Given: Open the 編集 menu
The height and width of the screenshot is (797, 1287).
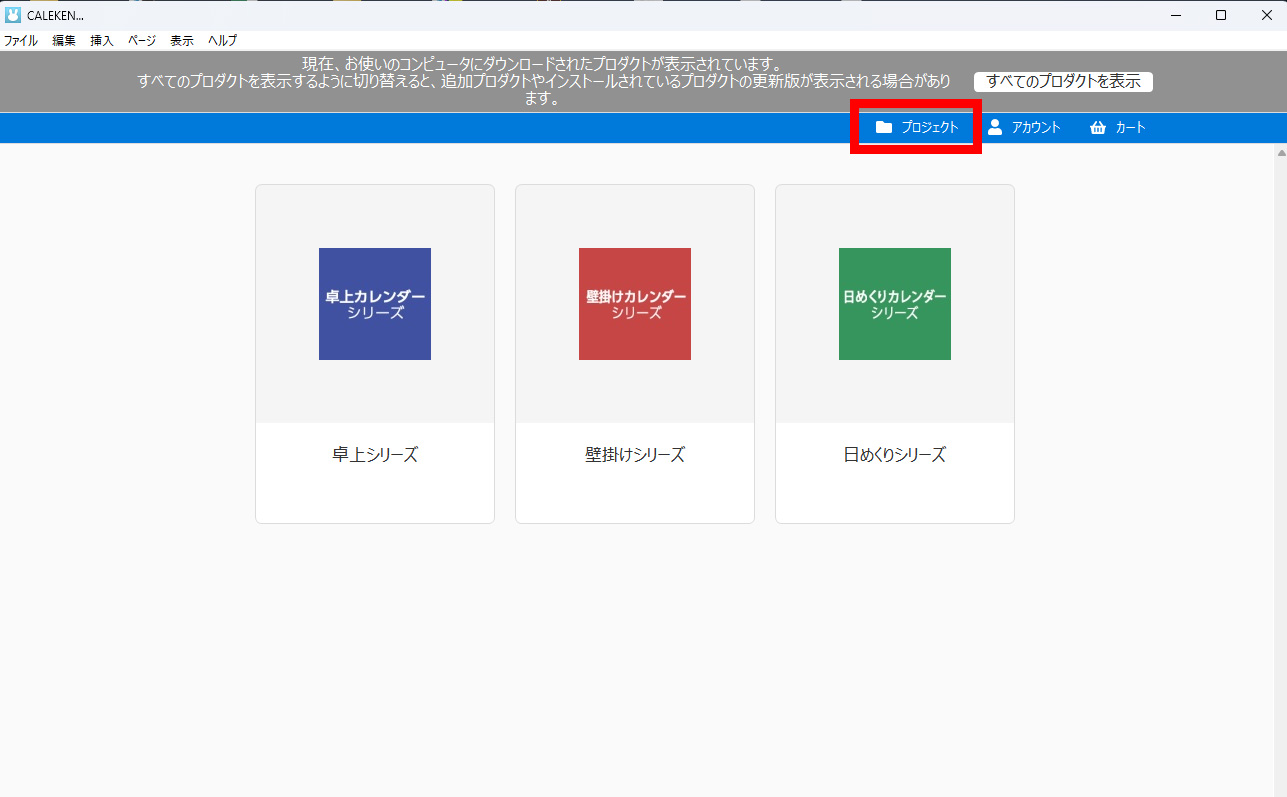Looking at the screenshot, I should coord(64,41).
